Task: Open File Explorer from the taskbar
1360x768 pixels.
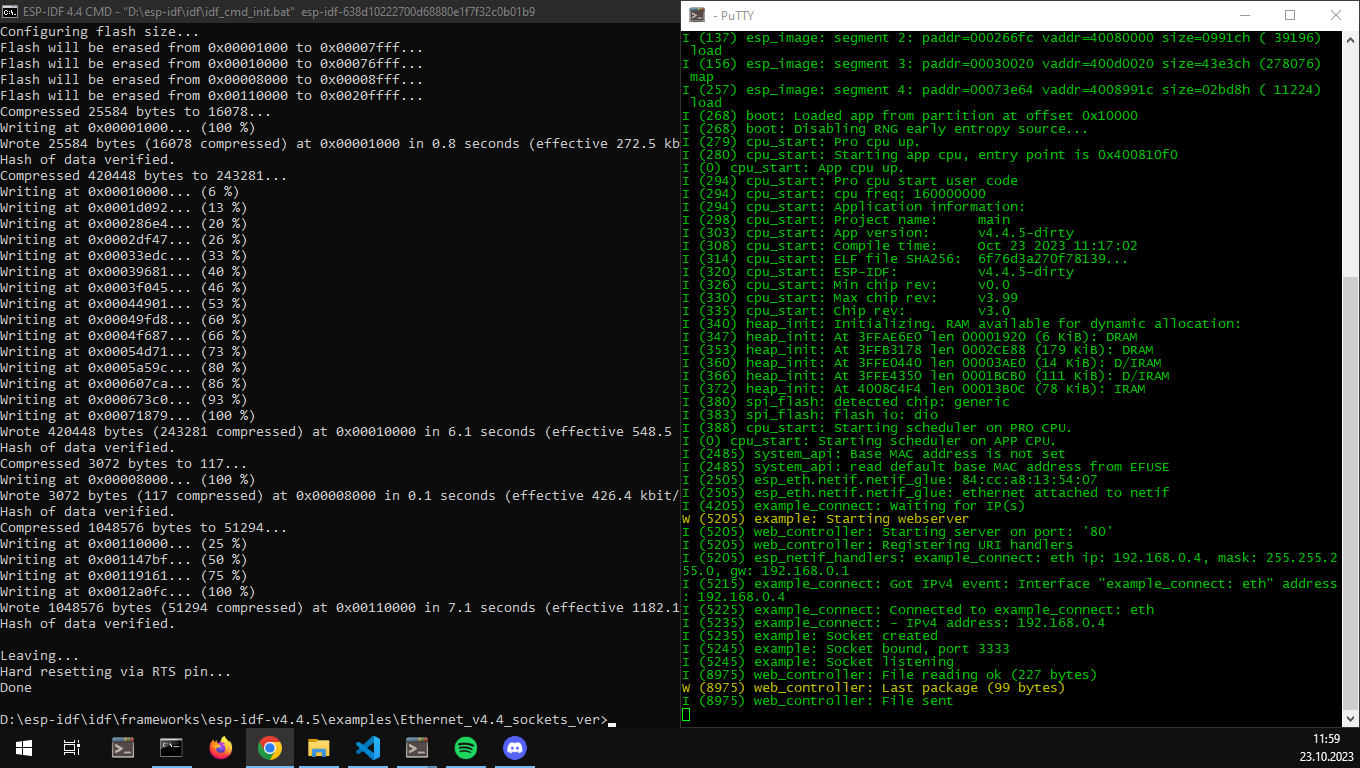Action: tap(318, 747)
